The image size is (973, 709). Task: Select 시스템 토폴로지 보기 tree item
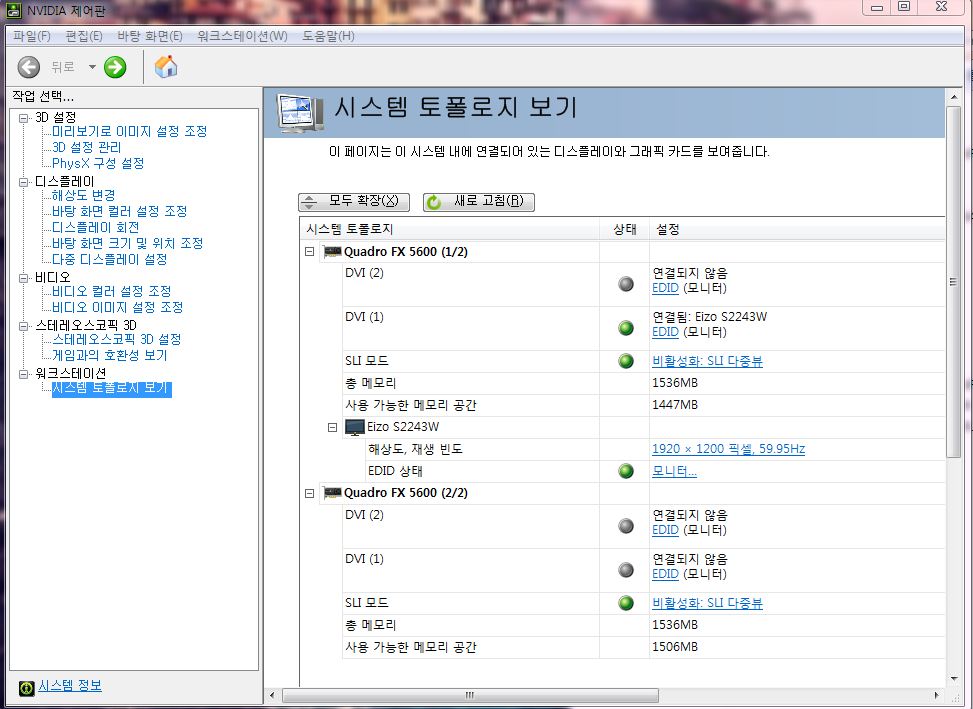(x=112, y=389)
